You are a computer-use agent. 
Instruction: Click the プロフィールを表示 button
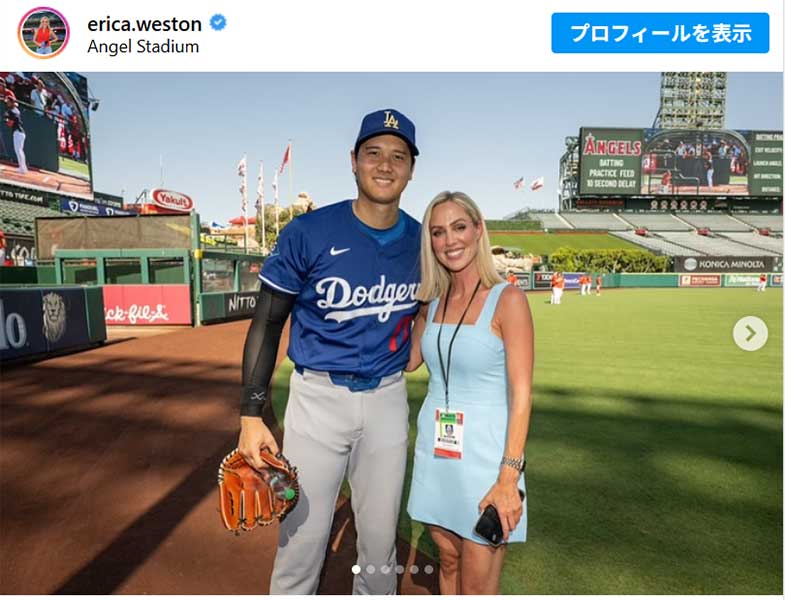point(660,33)
